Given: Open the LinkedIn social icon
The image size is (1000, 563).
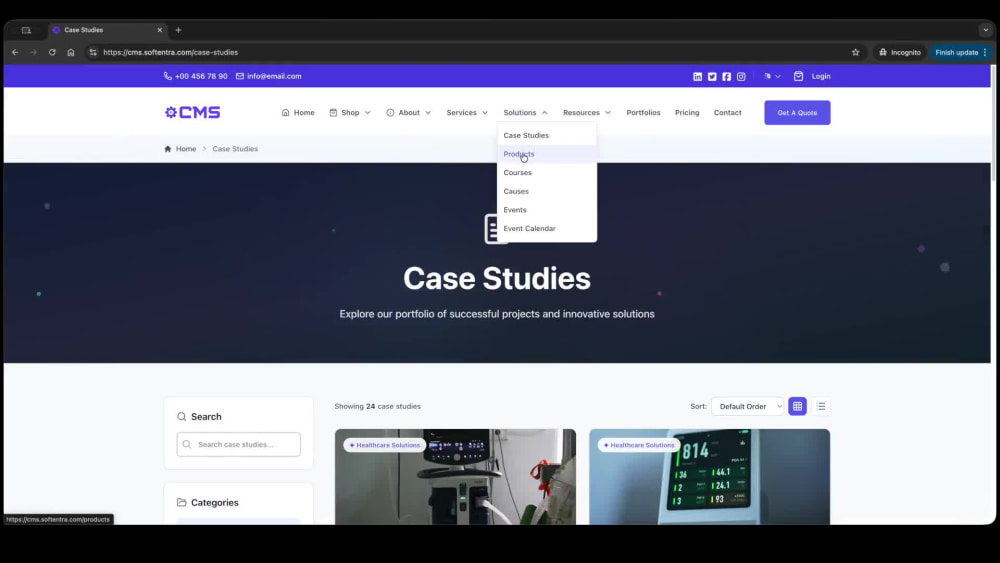Looking at the screenshot, I should [x=697, y=77].
